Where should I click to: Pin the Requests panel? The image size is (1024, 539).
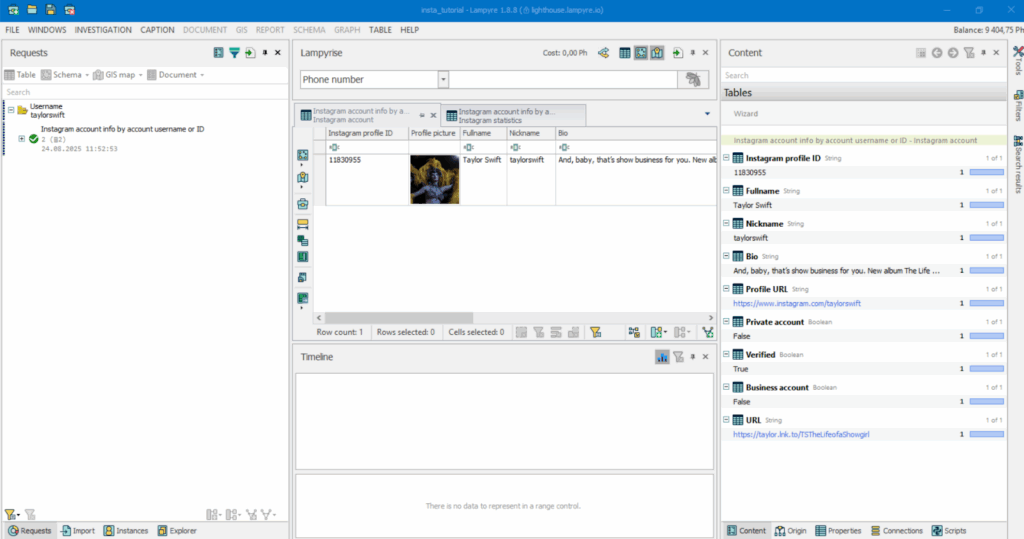[x=265, y=53]
